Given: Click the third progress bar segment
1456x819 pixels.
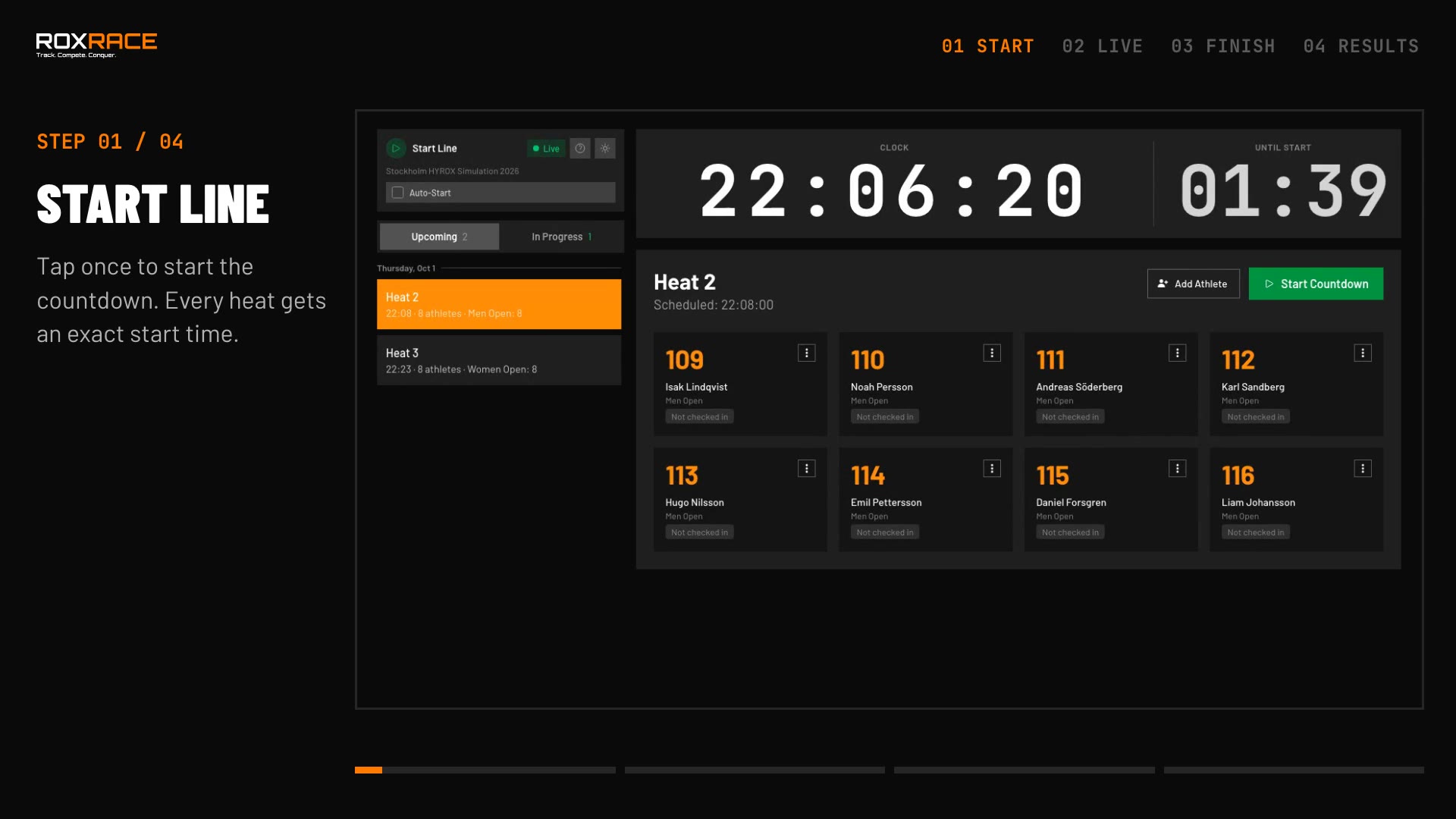Looking at the screenshot, I should point(1025,770).
